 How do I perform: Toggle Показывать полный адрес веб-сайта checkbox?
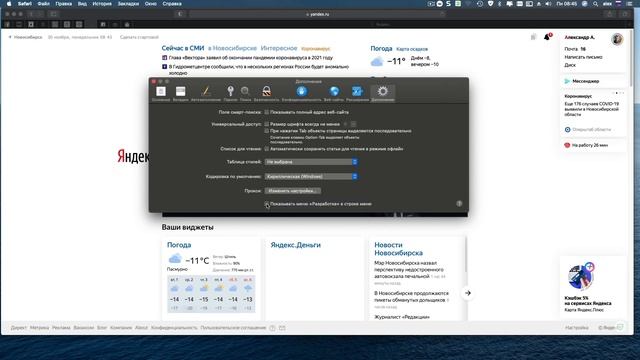(267, 112)
